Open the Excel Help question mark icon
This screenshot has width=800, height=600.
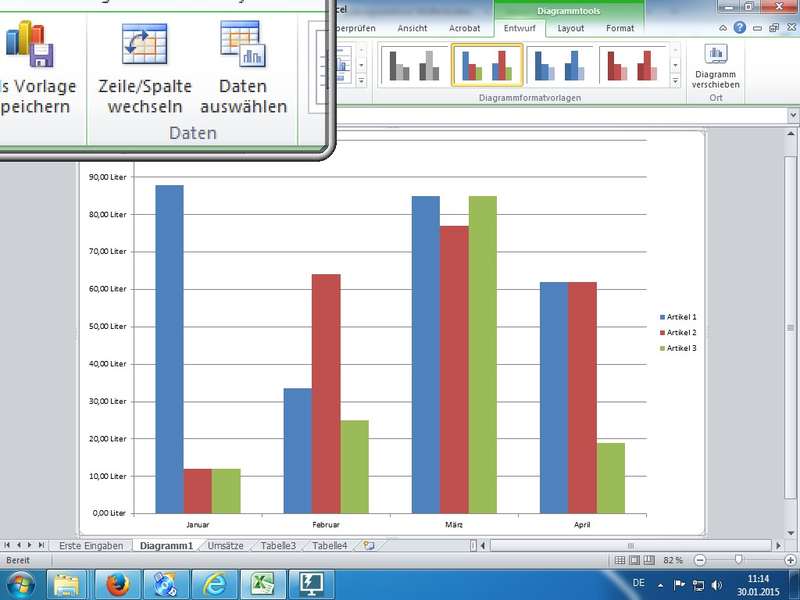click(x=739, y=28)
